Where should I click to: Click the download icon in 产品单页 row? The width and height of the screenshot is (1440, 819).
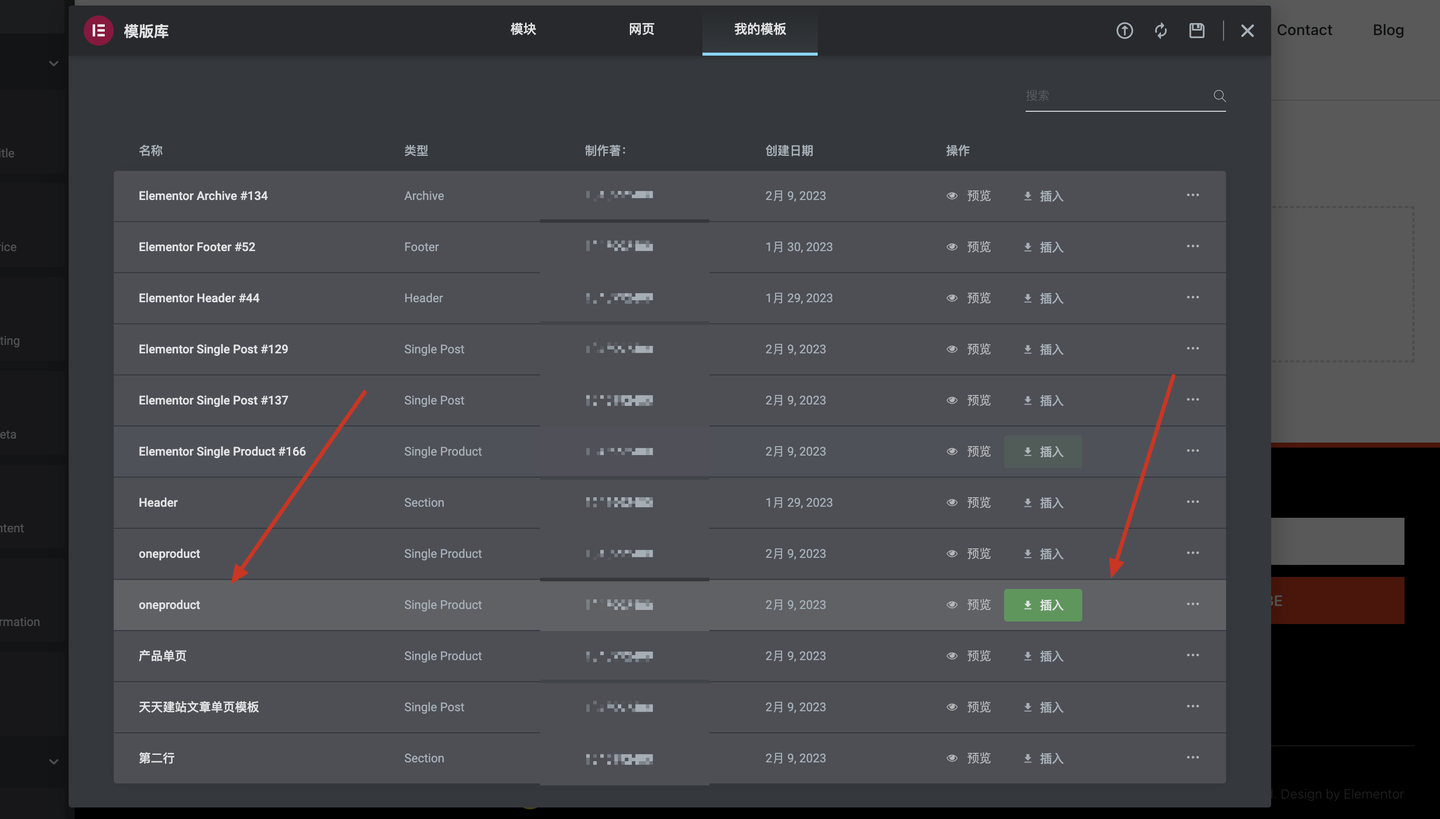(x=1027, y=657)
